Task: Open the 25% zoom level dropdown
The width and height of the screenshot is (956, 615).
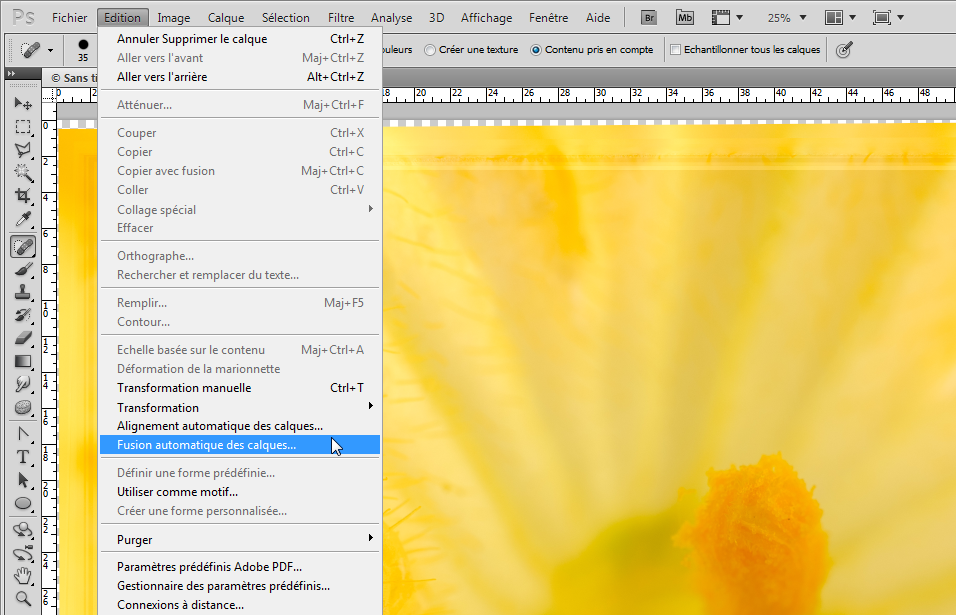Action: (787, 18)
